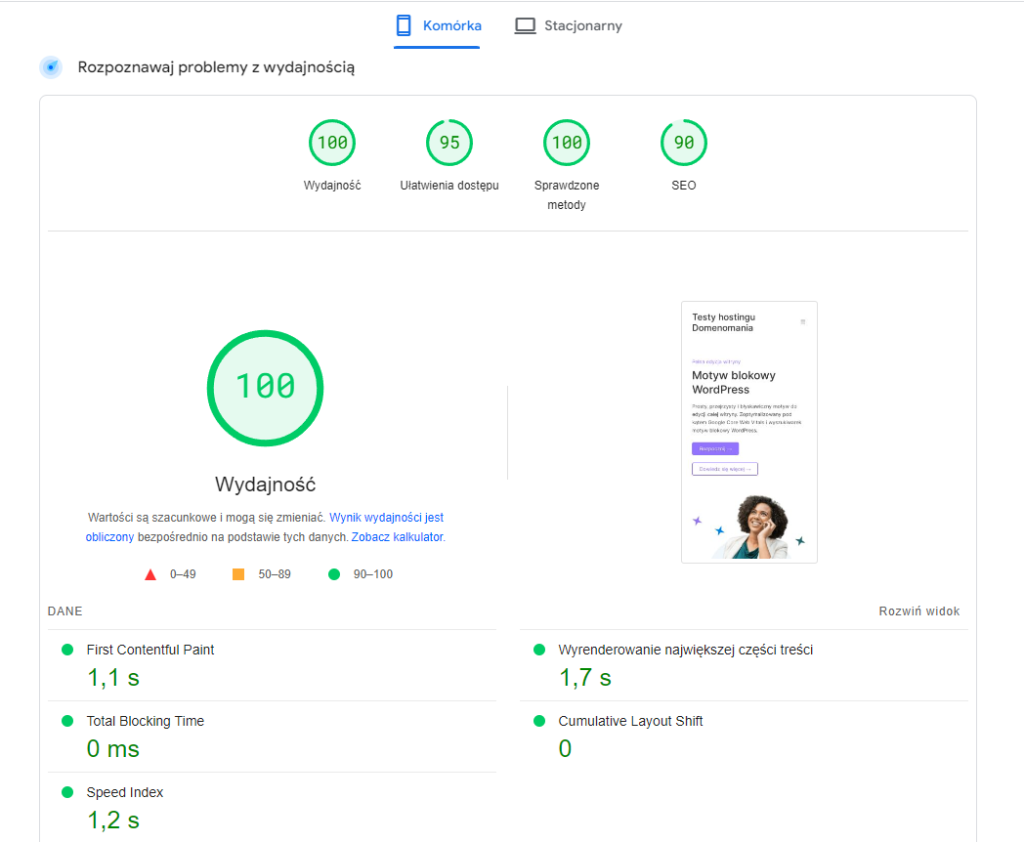Click the blue performance diagnosis radar icon
Viewport: 1024px width, 842px height.
51,67
